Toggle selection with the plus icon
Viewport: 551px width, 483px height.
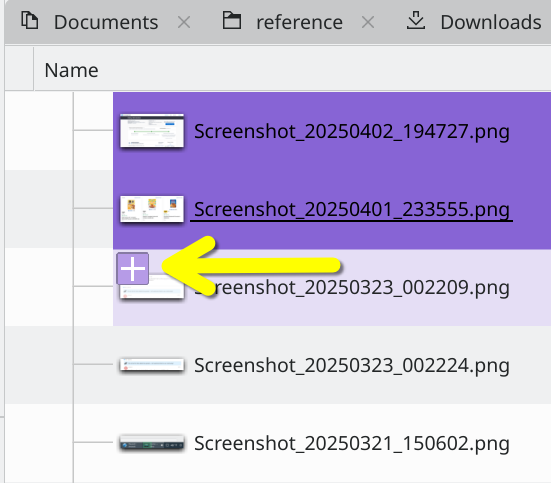(132, 269)
